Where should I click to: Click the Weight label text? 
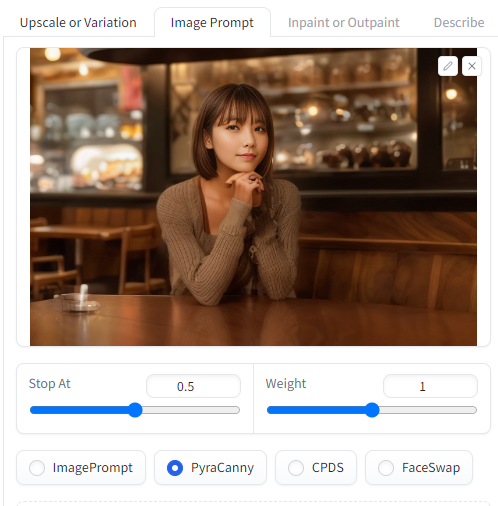click(x=286, y=384)
